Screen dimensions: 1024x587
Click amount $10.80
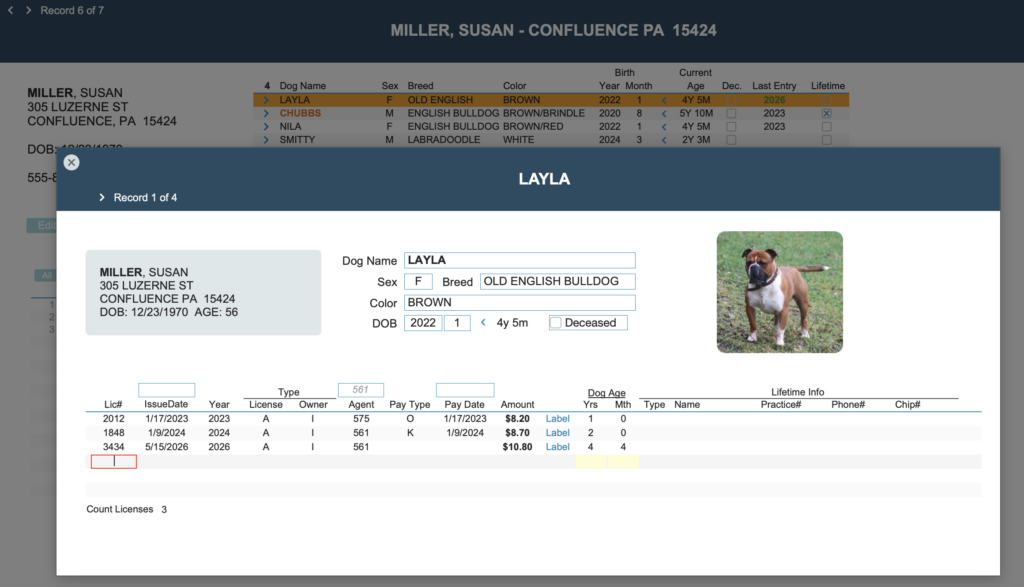(x=517, y=447)
